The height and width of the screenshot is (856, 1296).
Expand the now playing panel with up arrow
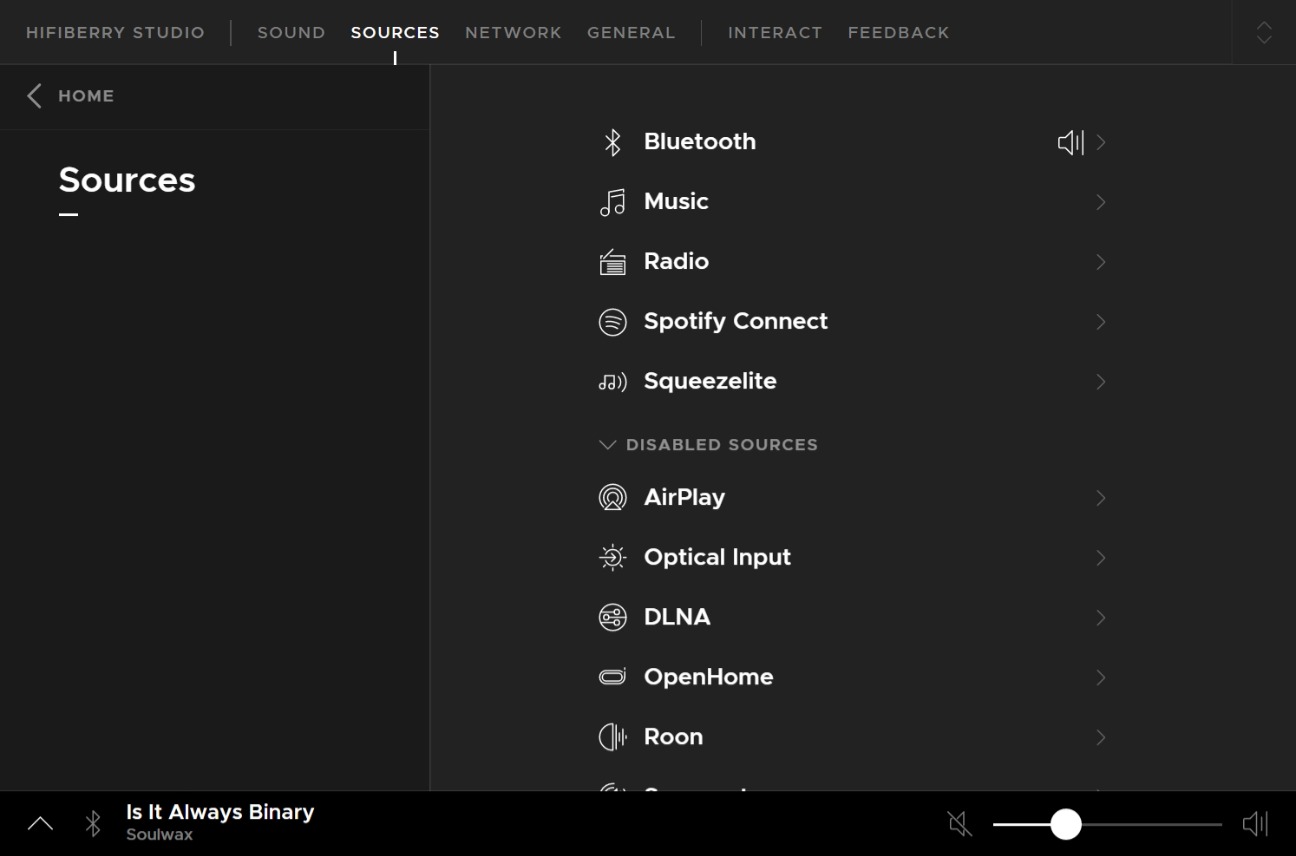point(40,824)
